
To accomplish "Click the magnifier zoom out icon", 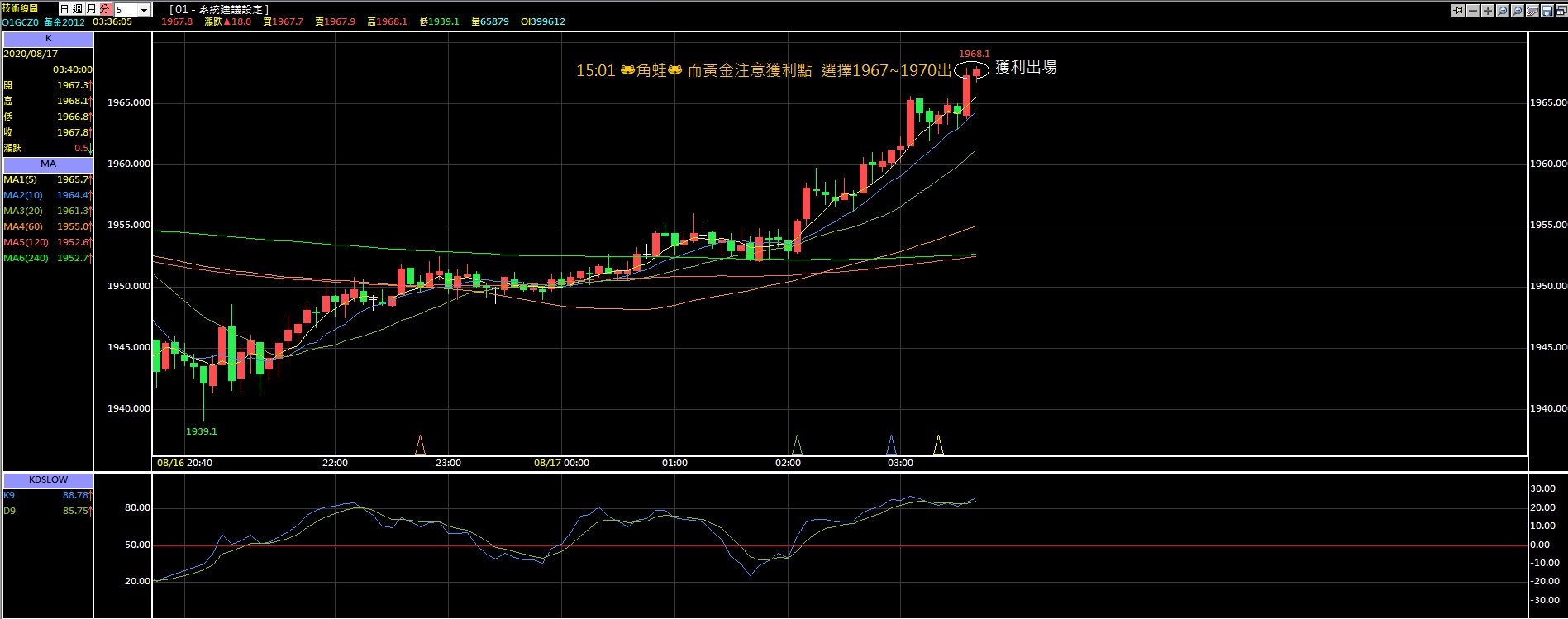I will coord(1503,11).
